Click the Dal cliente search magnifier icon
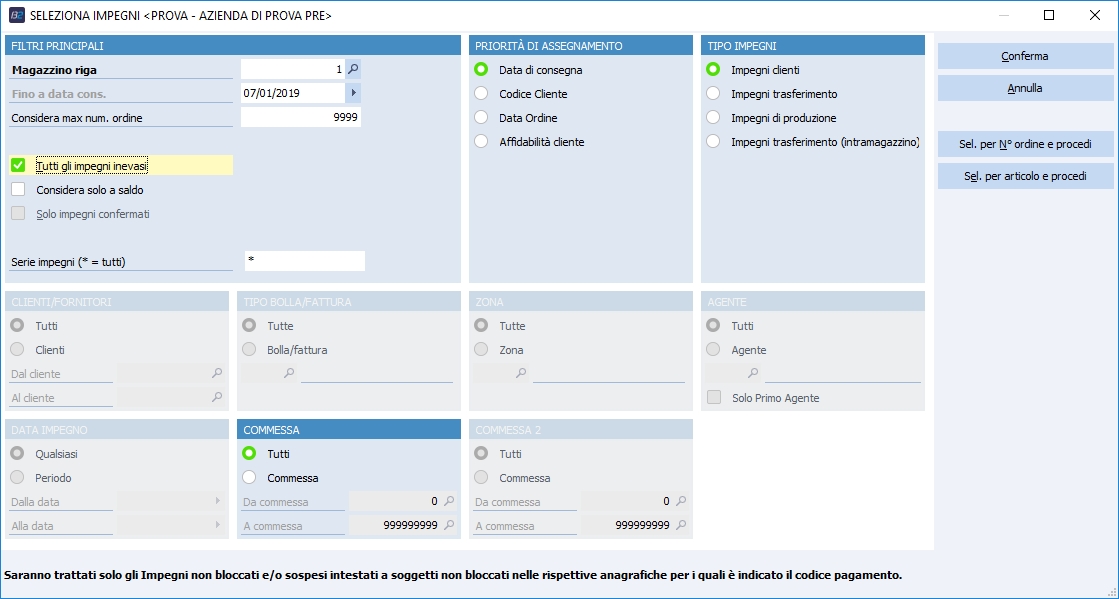This screenshot has width=1119, height=599. coord(217,373)
